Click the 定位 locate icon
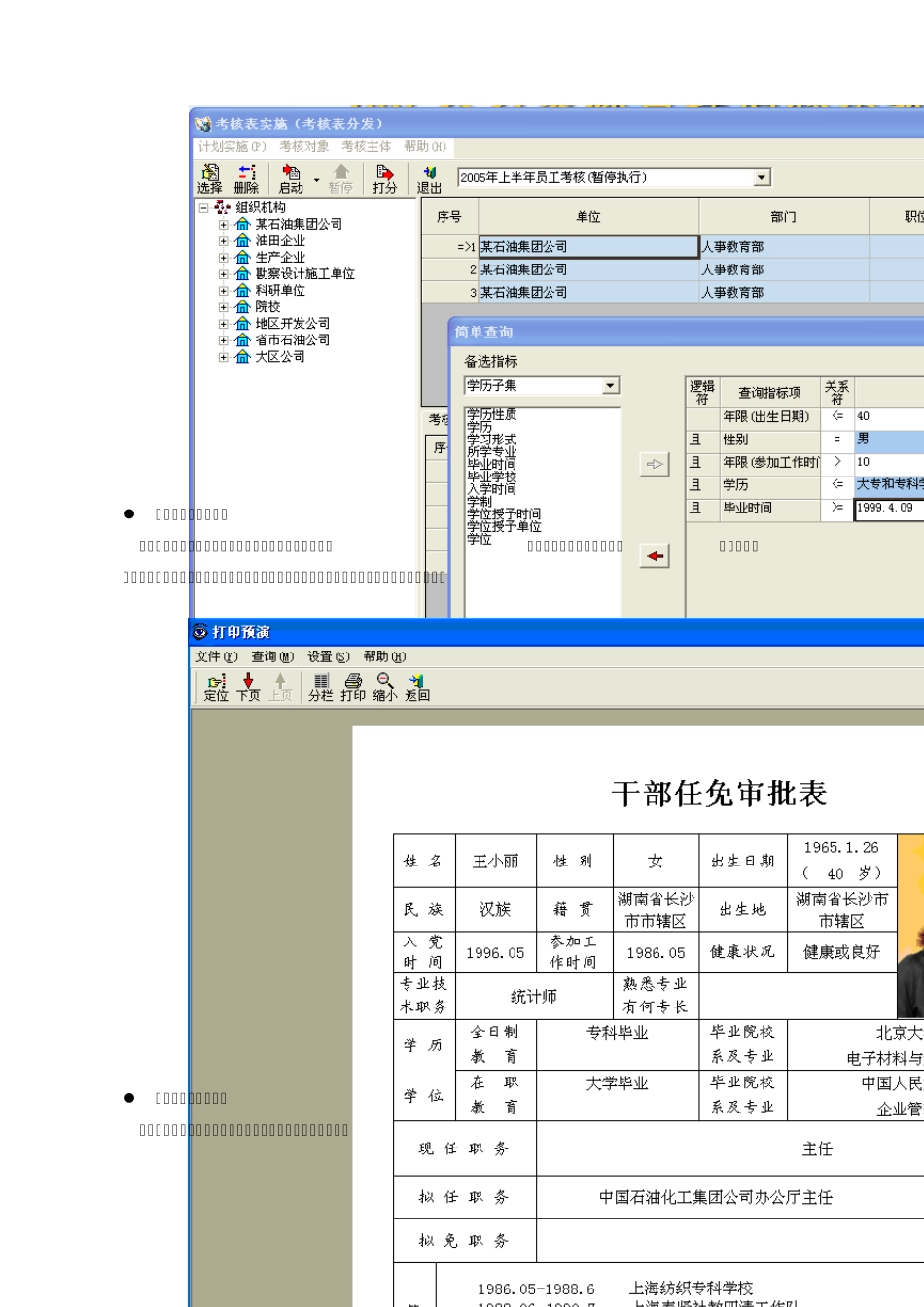Screen dimensions: 924x1307 tap(216, 687)
